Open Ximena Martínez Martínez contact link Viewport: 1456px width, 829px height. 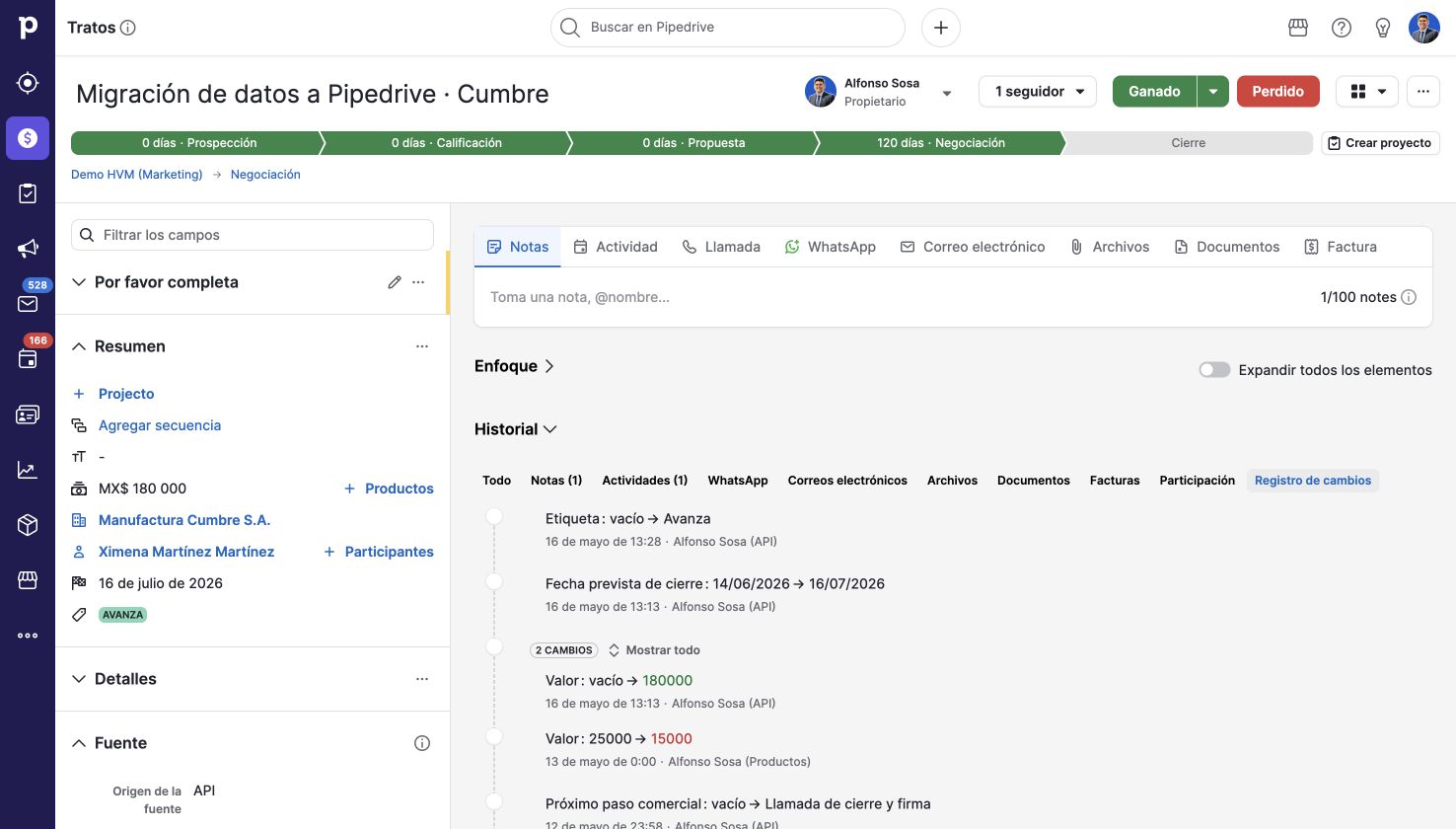[186, 552]
